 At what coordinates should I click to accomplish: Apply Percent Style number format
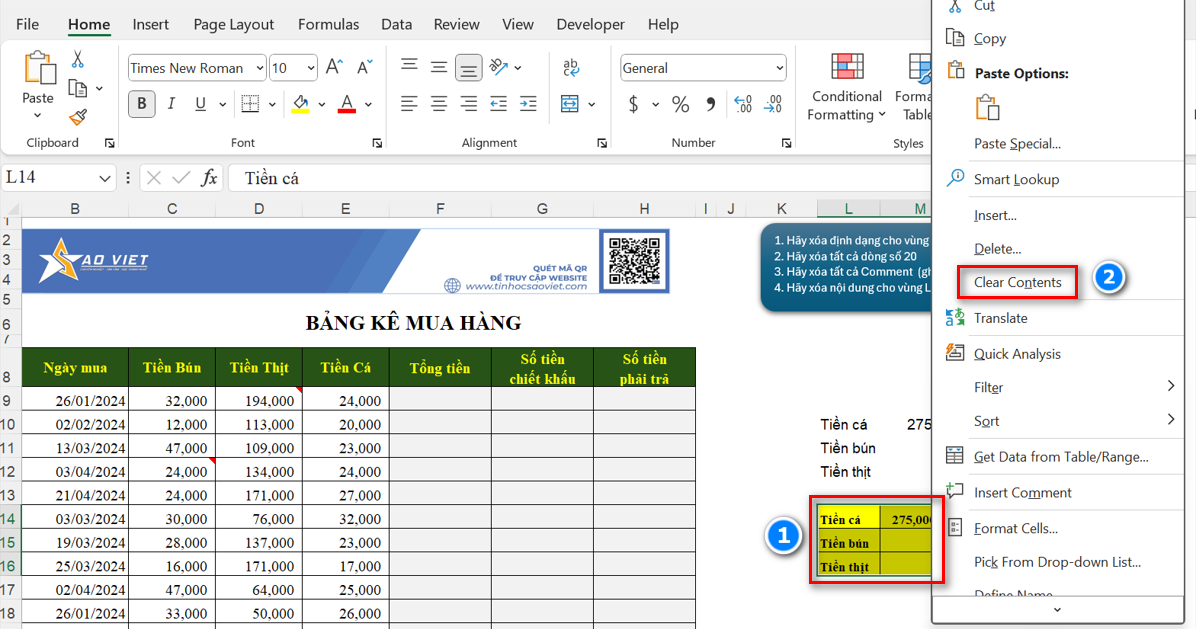click(x=680, y=104)
